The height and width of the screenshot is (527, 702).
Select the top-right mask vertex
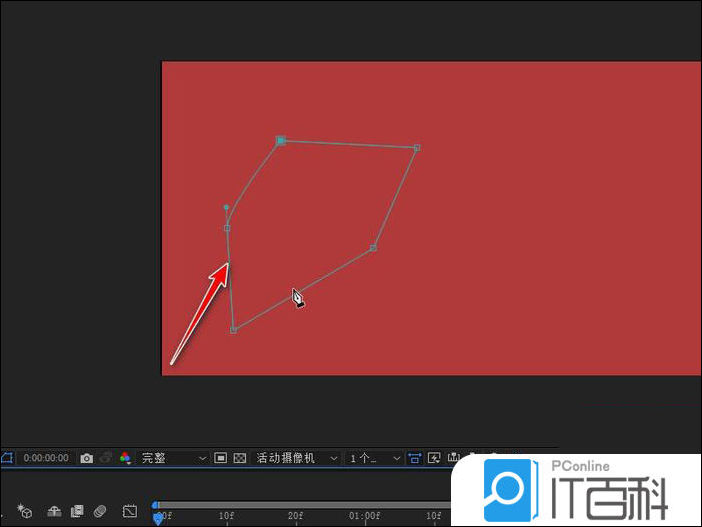pyautogui.click(x=417, y=148)
